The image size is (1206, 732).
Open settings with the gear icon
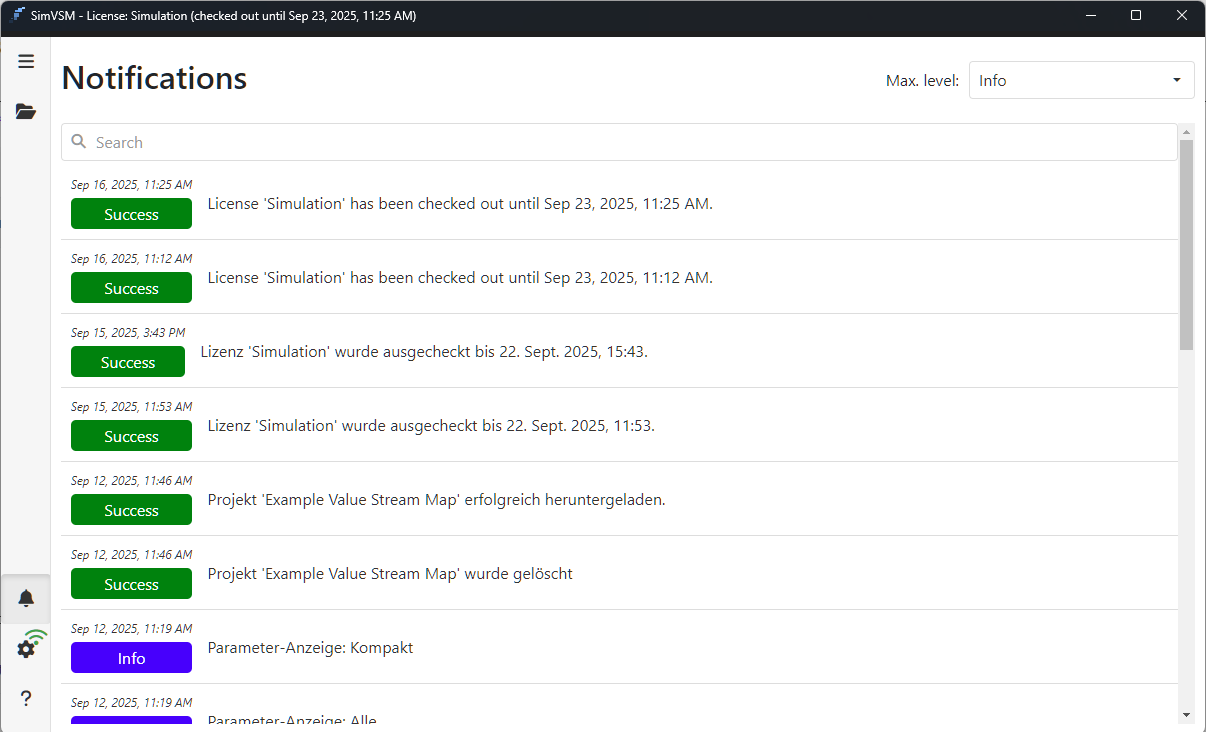tap(26, 649)
